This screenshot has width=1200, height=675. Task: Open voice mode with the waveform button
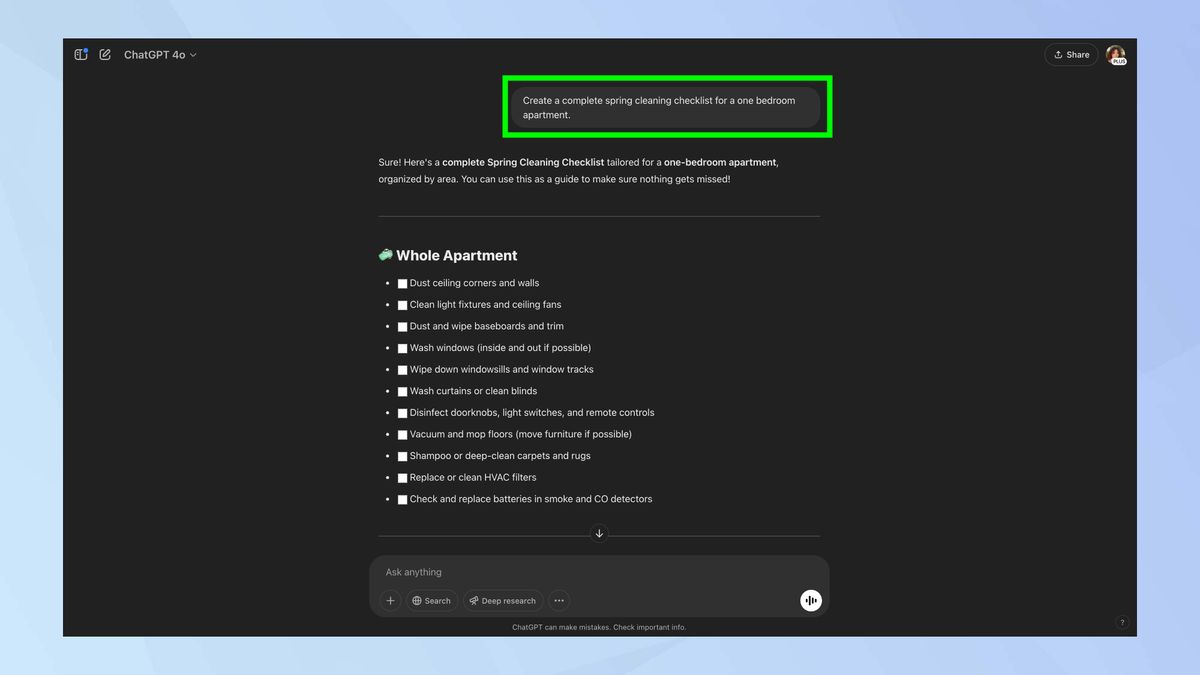coord(810,600)
